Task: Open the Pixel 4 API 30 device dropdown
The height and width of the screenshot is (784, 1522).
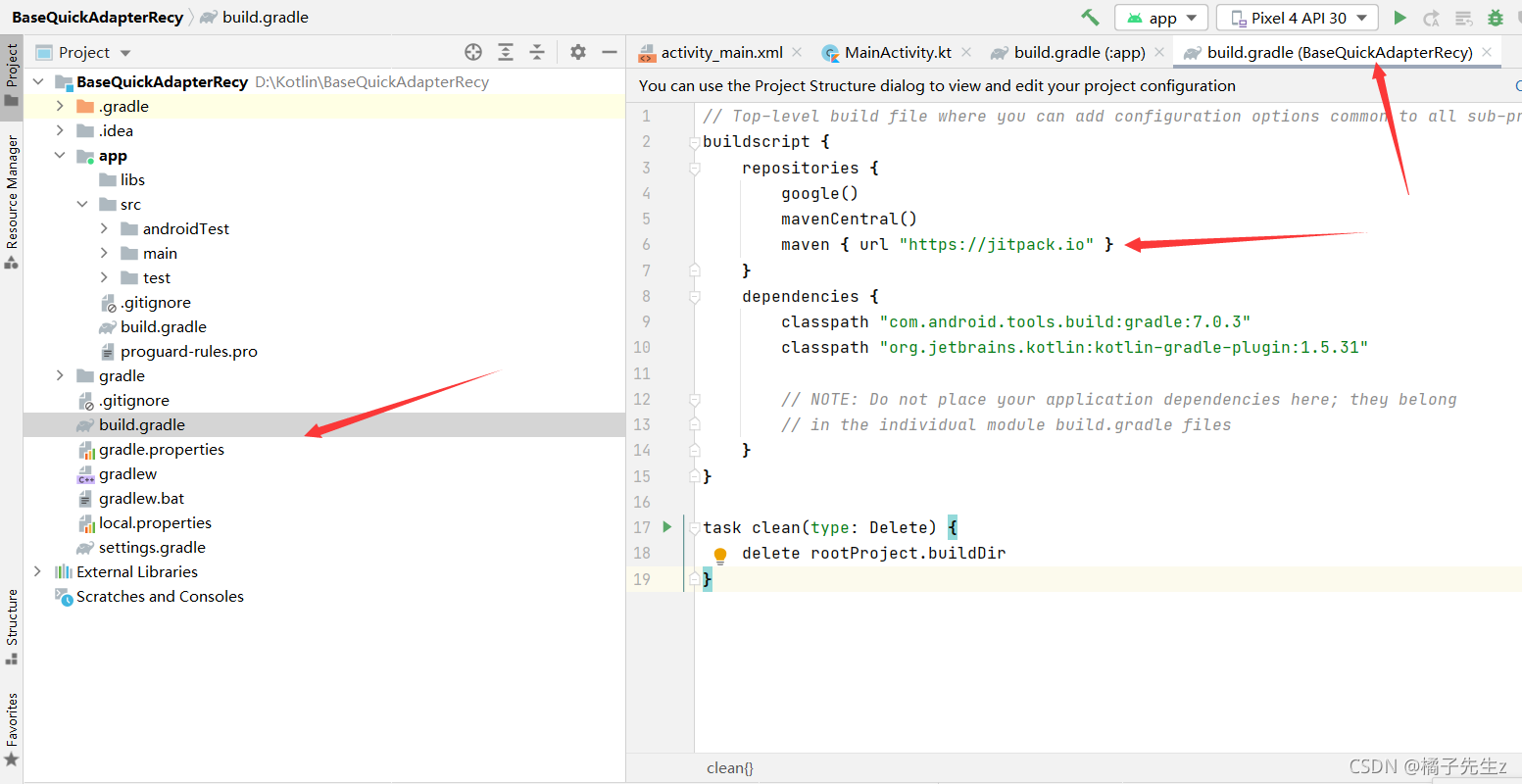Action: pyautogui.click(x=1298, y=18)
